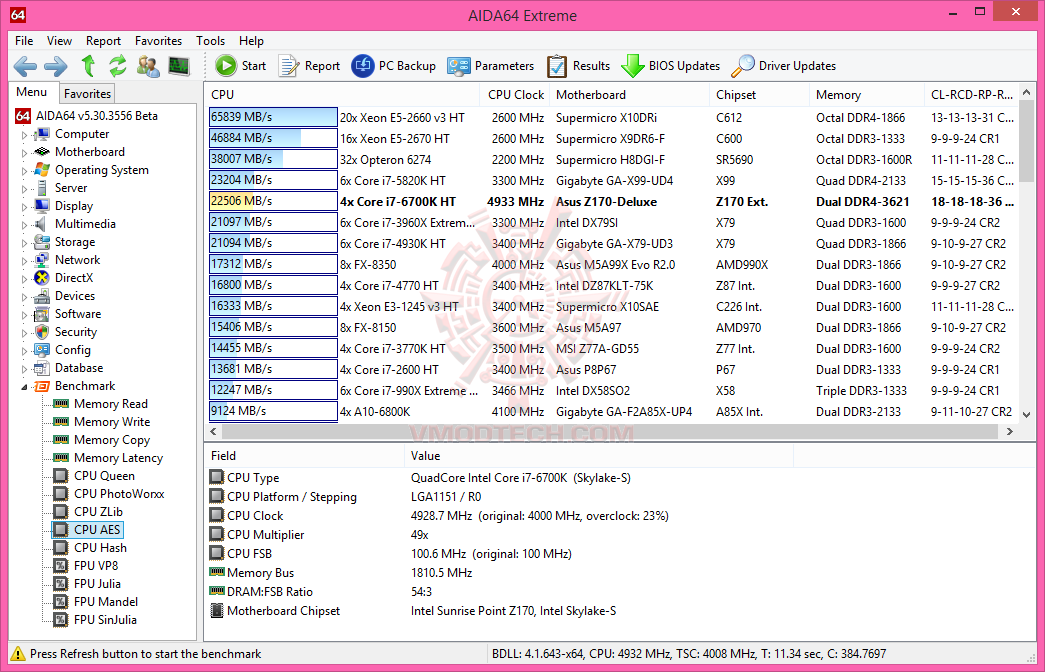Open the FPU Mandel benchmark

pyautogui.click(x=106, y=602)
